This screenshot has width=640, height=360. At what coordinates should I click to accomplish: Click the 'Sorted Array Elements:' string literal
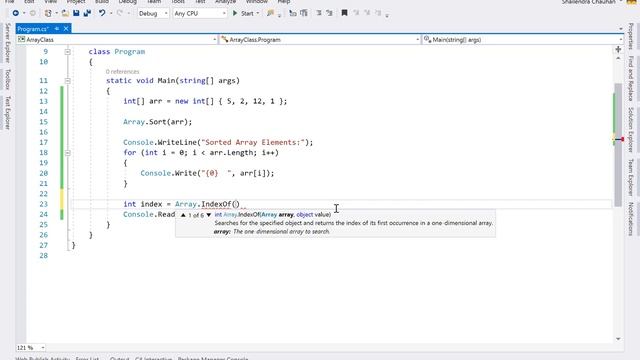pyautogui.click(x=253, y=142)
